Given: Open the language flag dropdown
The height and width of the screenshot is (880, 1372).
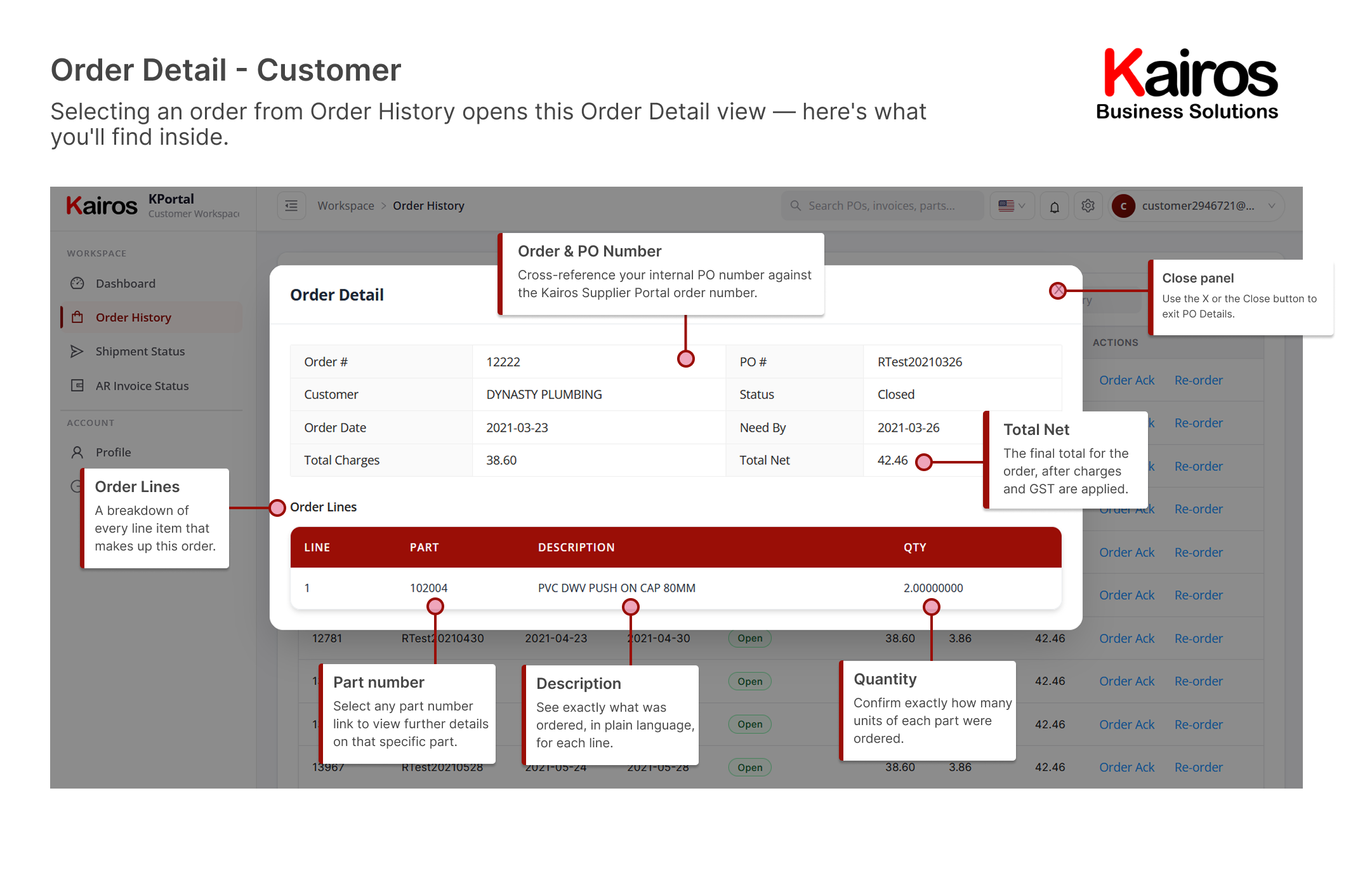Looking at the screenshot, I should click(1012, 206).
